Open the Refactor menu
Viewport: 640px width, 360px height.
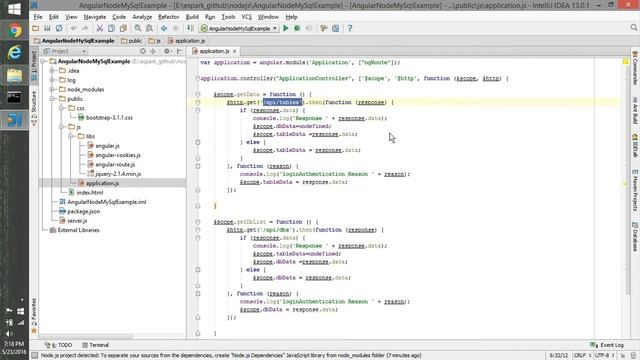click(x=169, y=17)
